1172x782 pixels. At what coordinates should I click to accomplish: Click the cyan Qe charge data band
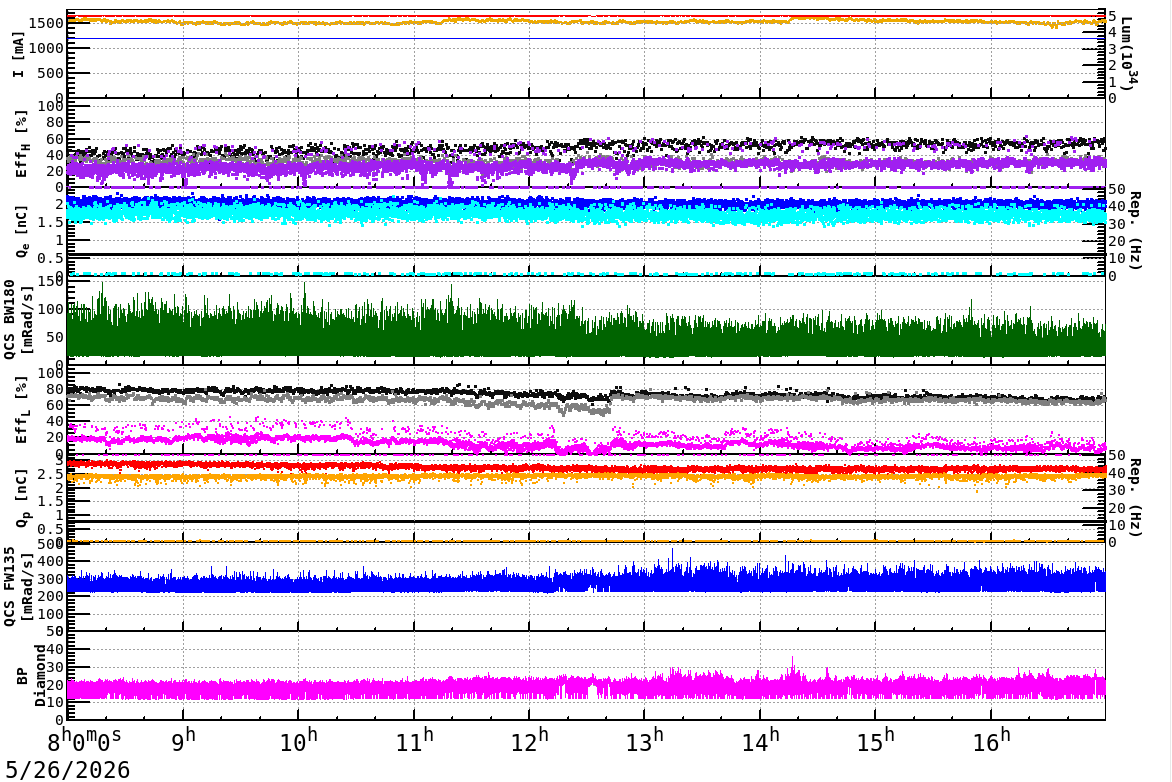[x=585, y=215]
